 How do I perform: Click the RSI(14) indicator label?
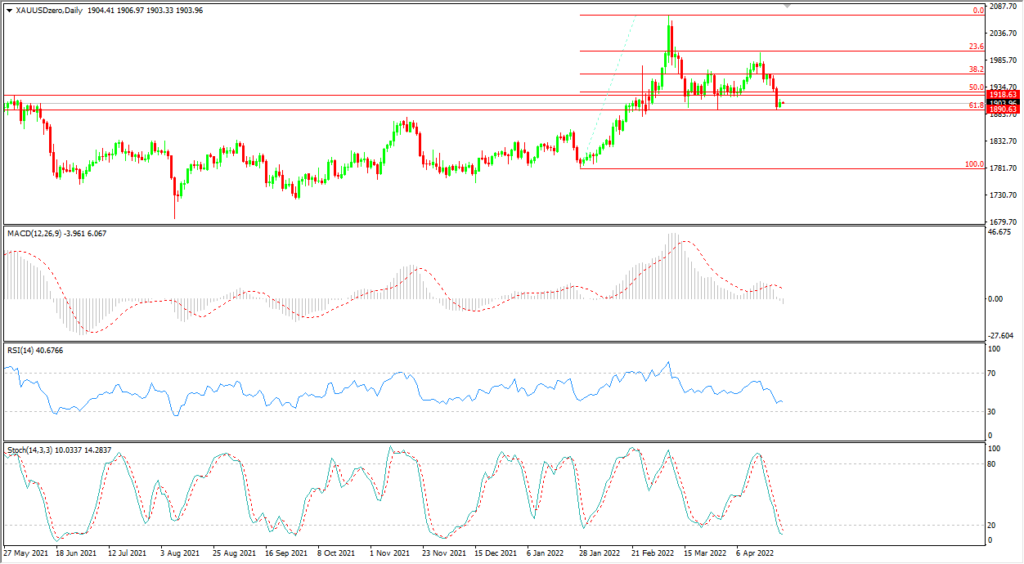tap(20, 351)
